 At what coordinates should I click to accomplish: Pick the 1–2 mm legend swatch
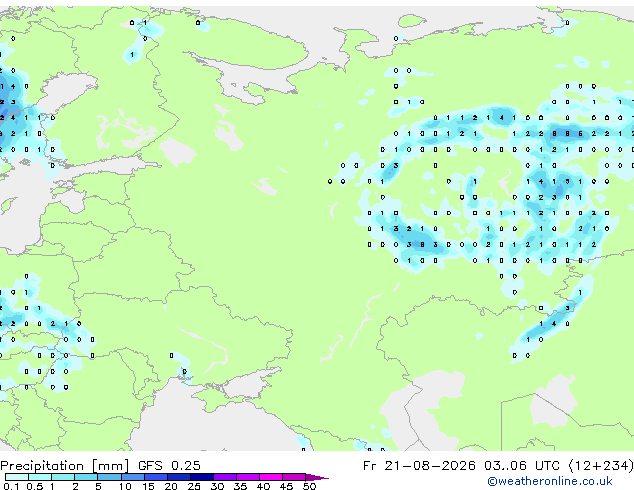tap(63, 477)
